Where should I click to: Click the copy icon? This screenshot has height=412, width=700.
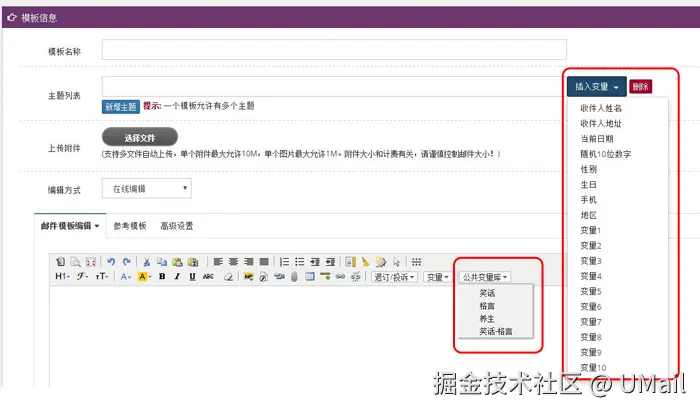click(162, 262)
